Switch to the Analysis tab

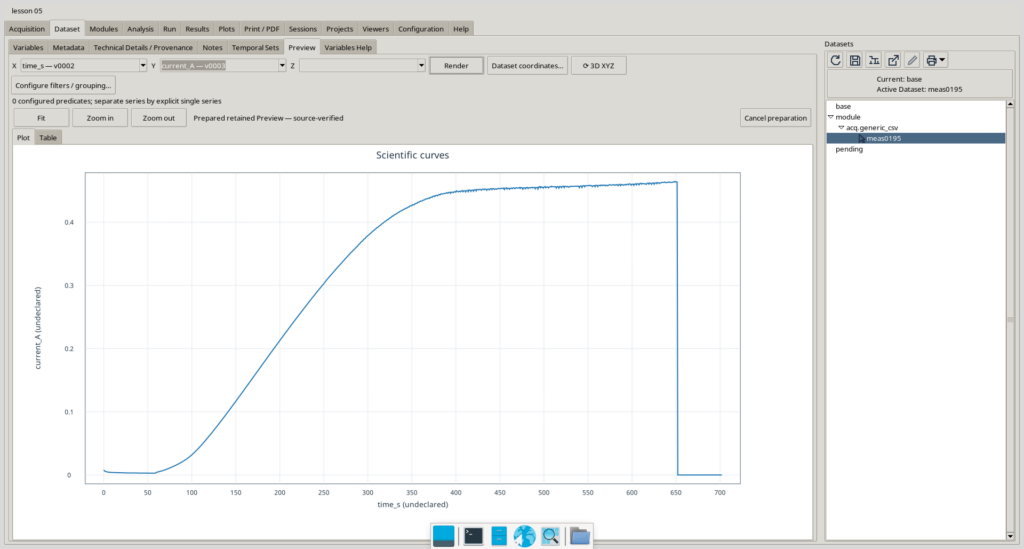pos(140,29)
